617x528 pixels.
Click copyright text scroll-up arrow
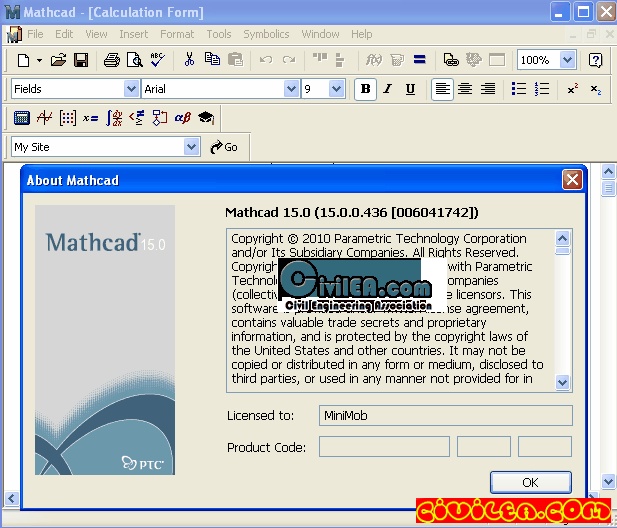[x=563, y=238]
